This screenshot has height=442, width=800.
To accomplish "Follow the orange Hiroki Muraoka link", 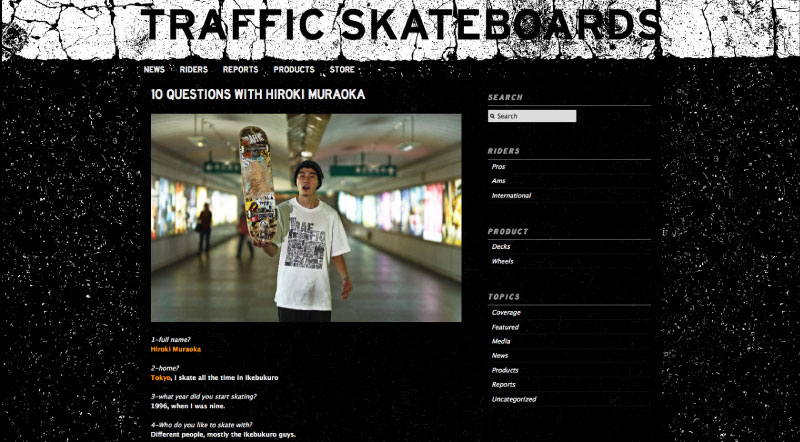I will point(176,349).
